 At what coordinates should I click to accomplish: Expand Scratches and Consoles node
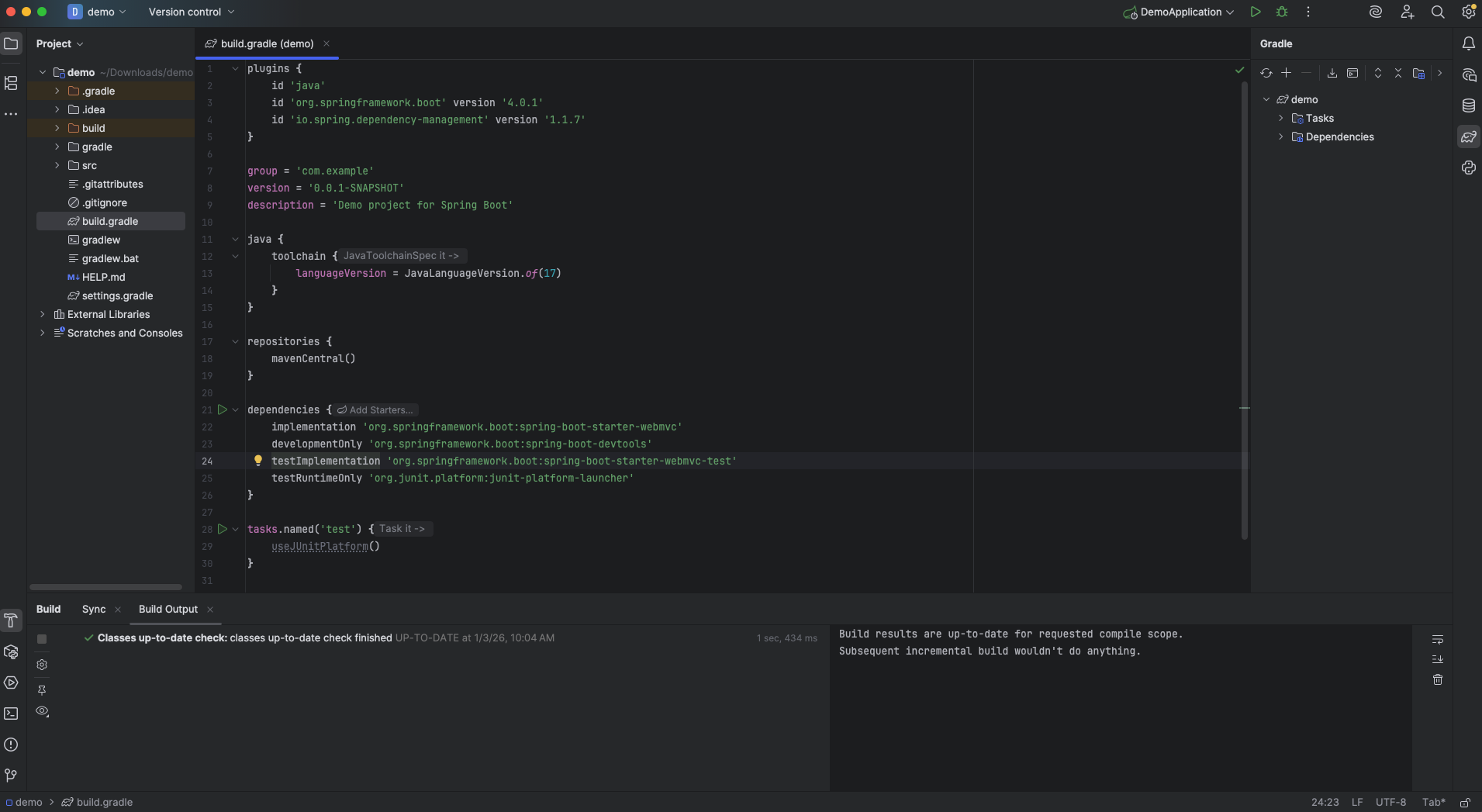42,333
